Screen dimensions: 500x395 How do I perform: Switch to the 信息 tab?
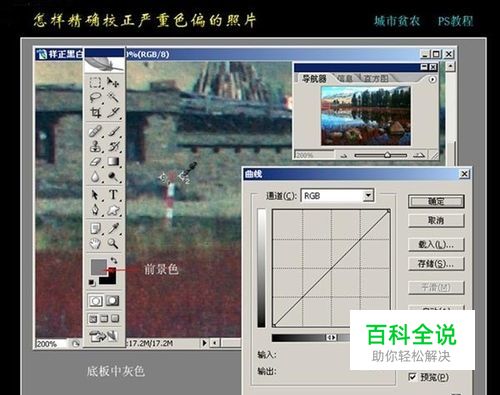click(345, 79)
